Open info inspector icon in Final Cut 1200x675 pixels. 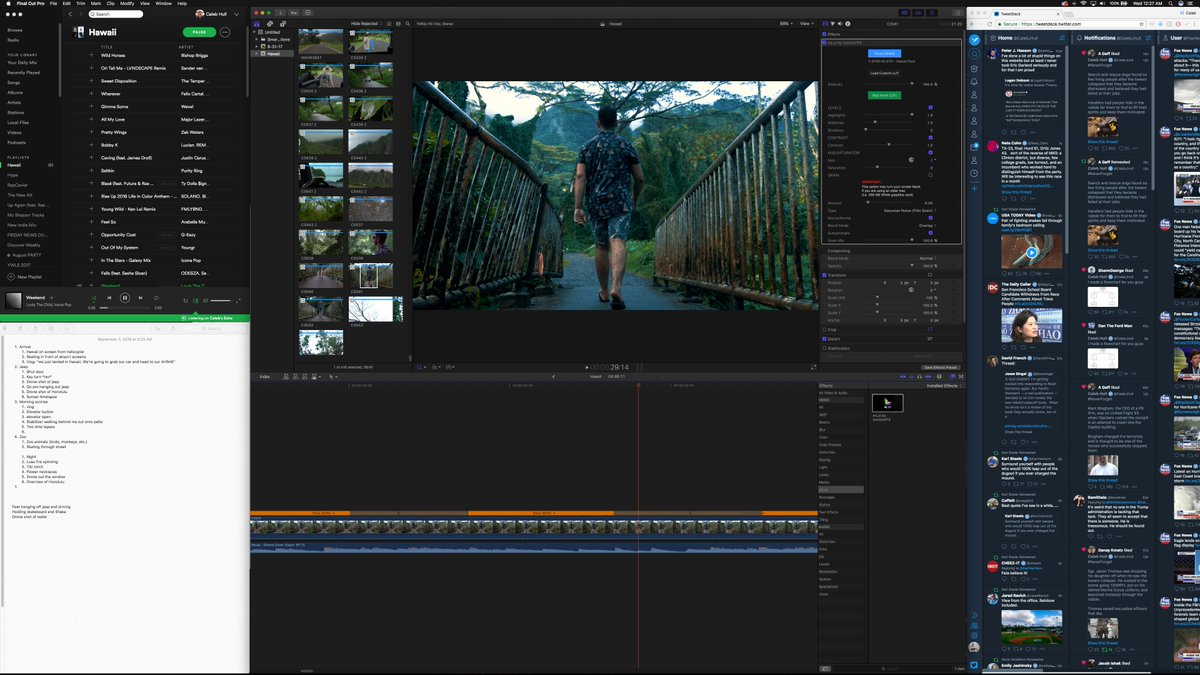click(847, 23)
